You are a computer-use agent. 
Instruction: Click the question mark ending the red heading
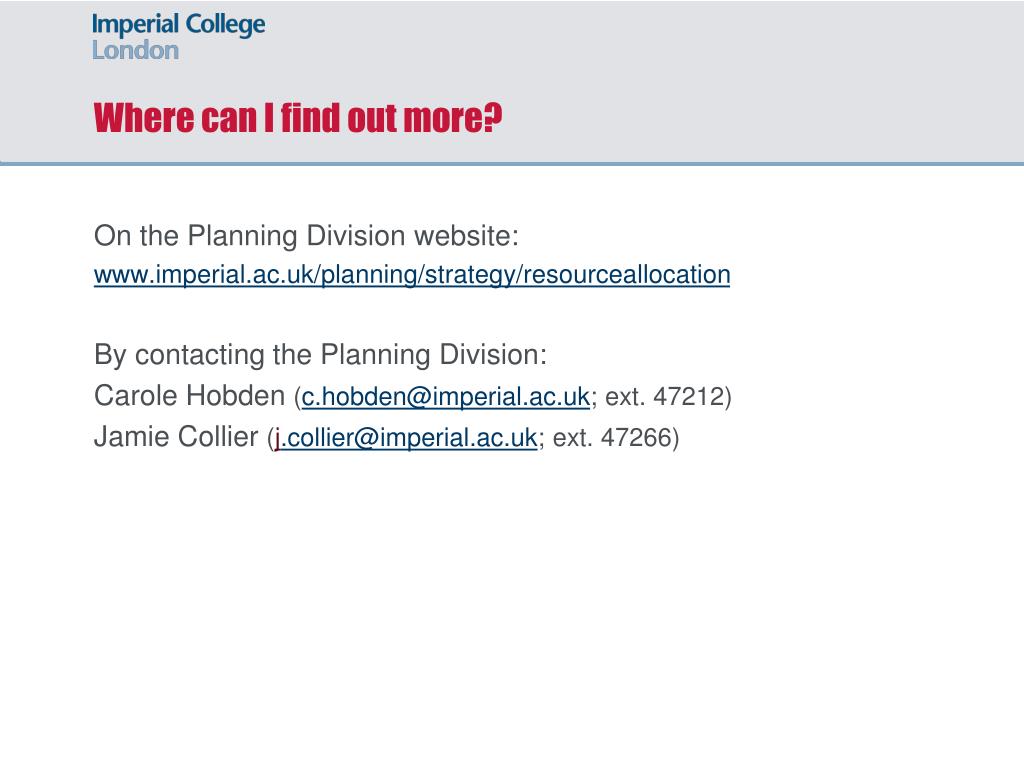pyautogui.click(x=494, y=118)
